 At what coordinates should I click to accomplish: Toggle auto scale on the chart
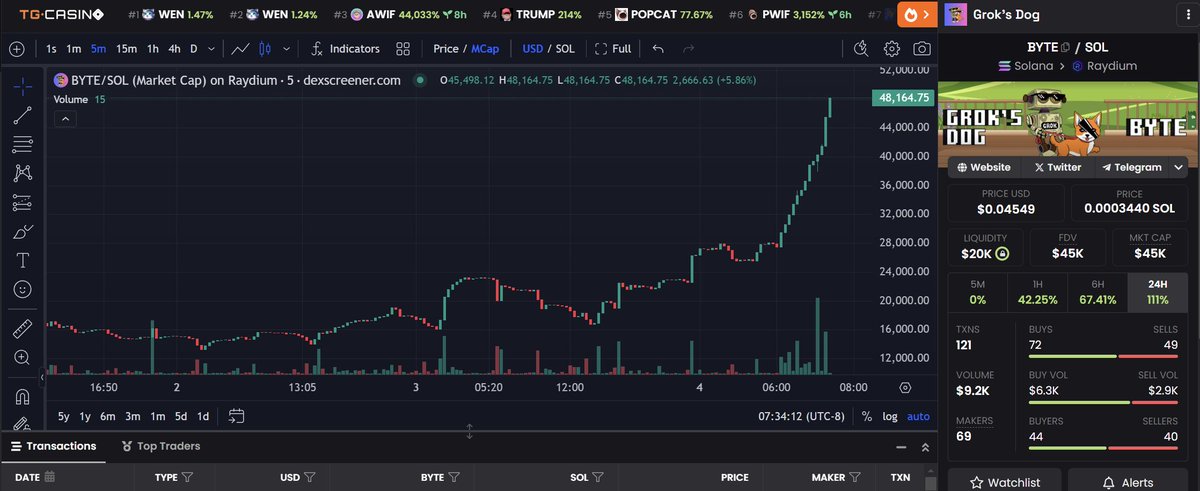918,416
